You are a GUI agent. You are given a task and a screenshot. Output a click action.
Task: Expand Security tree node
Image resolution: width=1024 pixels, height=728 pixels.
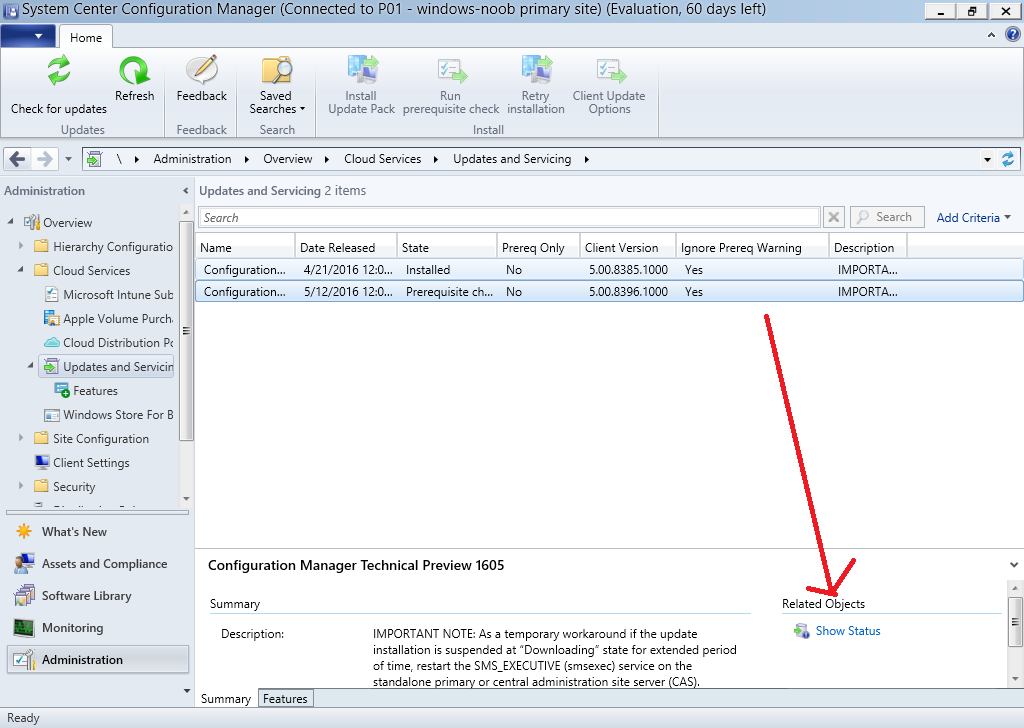[x=21, y=486]
